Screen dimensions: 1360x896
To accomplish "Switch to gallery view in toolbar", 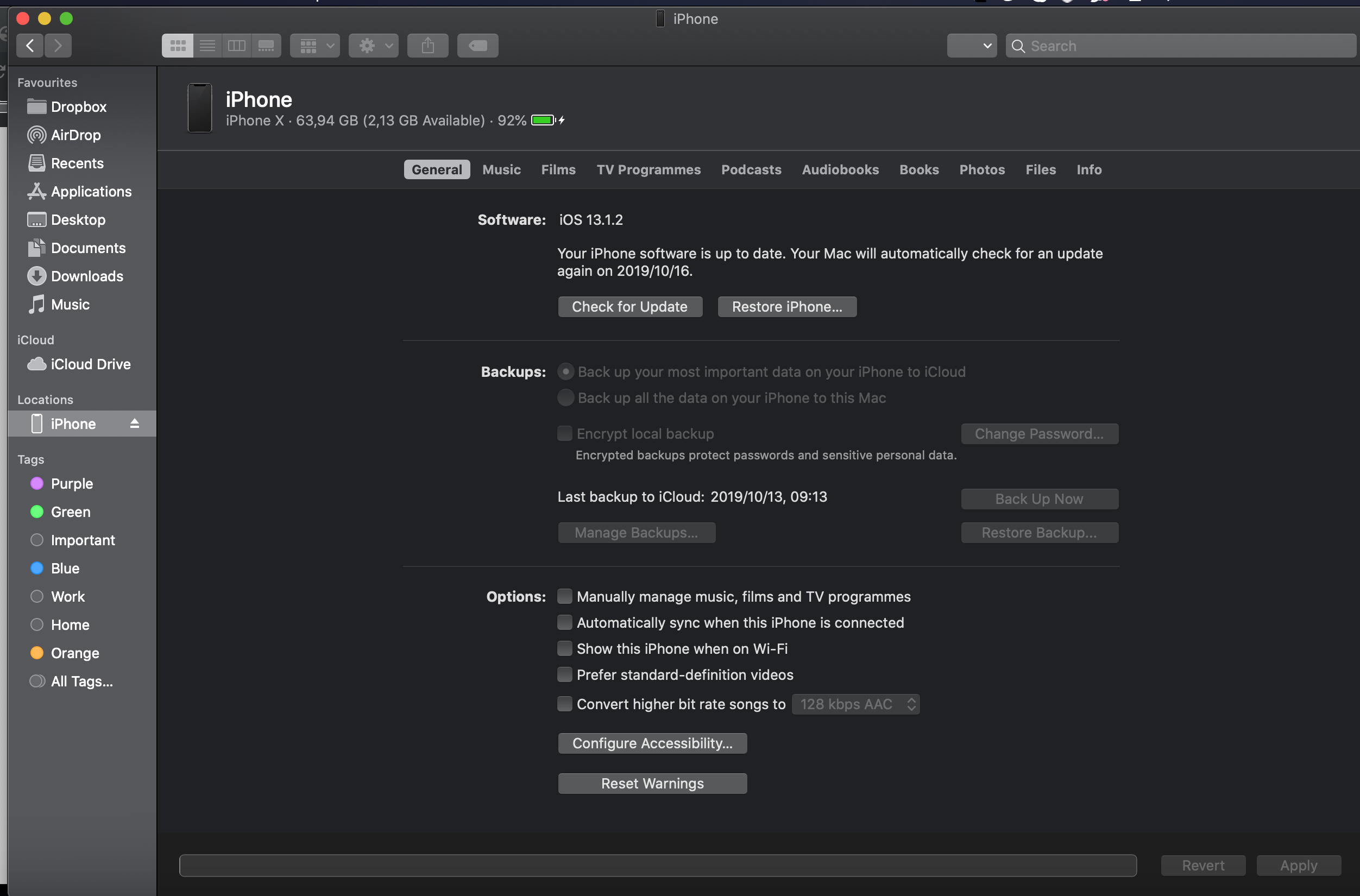I will coord(266,46).
